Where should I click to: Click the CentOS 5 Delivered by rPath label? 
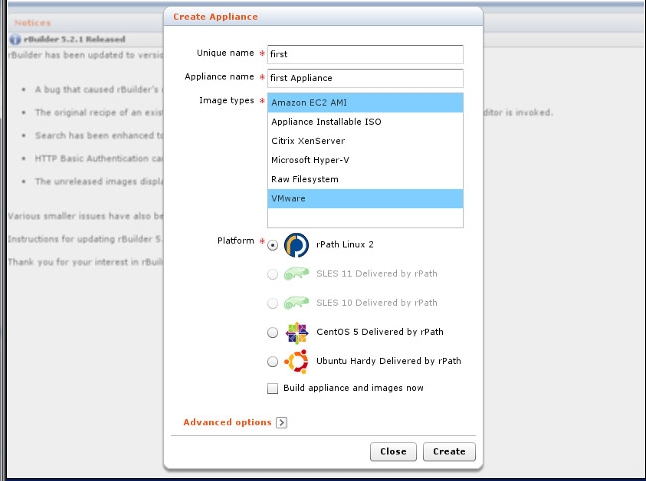(x=380, y=332)
